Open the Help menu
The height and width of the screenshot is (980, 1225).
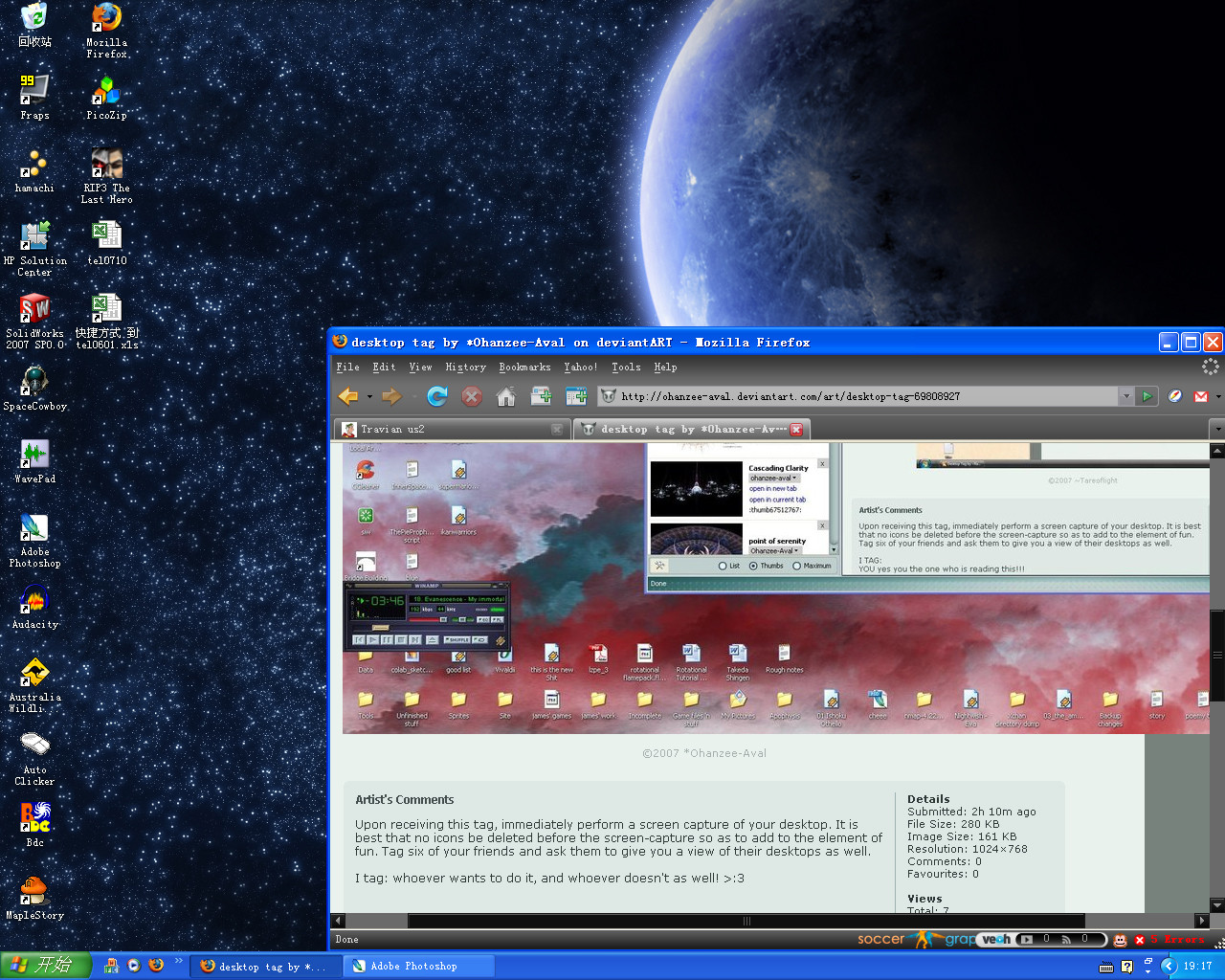(x=665, y=367)
